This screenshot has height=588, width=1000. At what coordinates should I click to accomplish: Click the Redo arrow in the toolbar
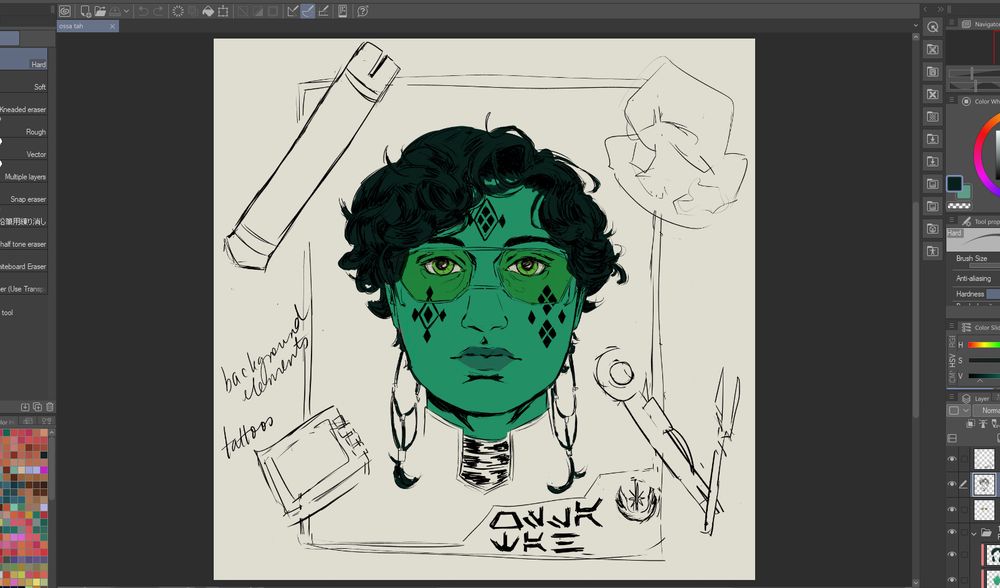[159, 8]
